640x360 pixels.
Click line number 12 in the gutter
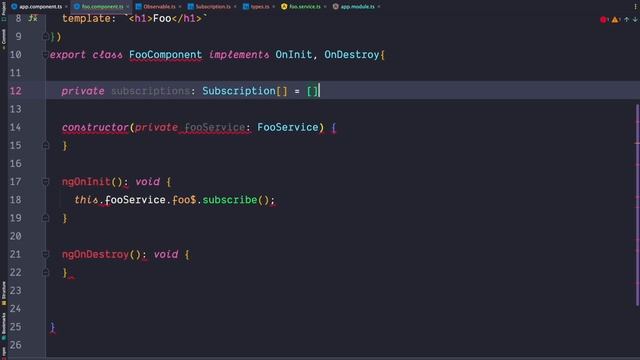click(x=16, y=91)
